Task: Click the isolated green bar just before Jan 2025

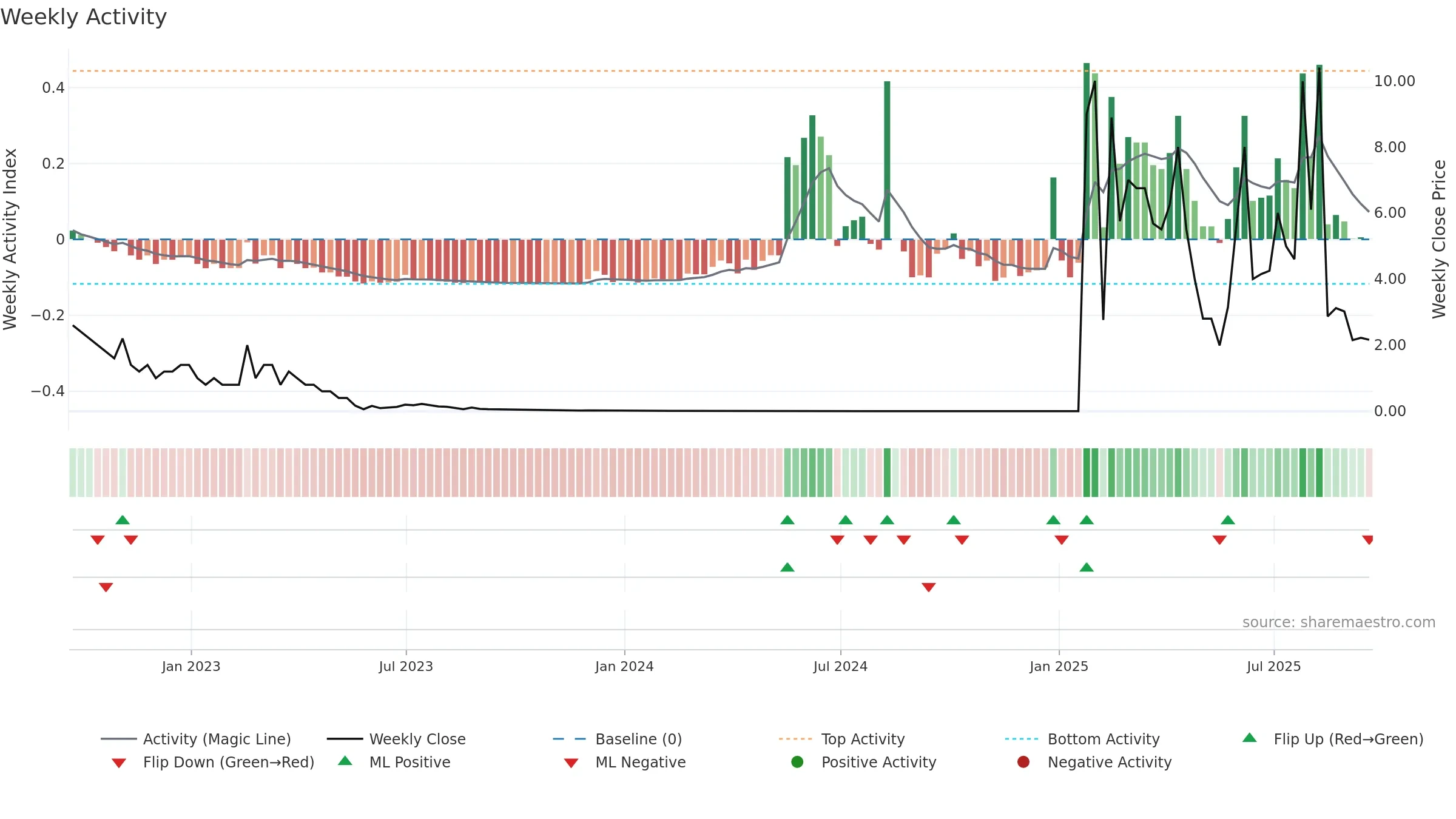Action: (x=1053, y=208)
